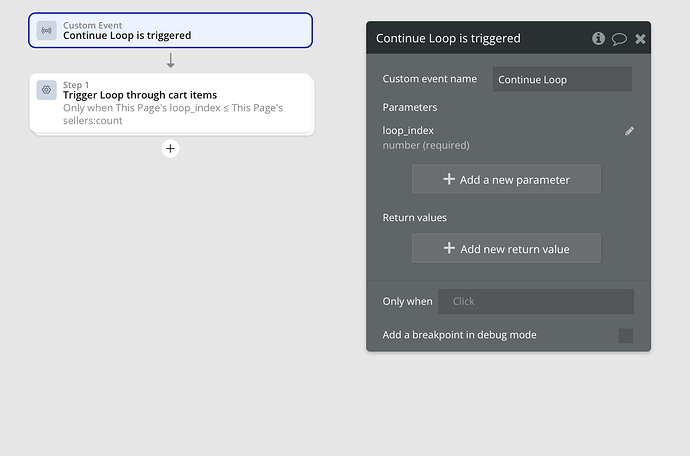Add a new parameter

(x=506, y=179)
